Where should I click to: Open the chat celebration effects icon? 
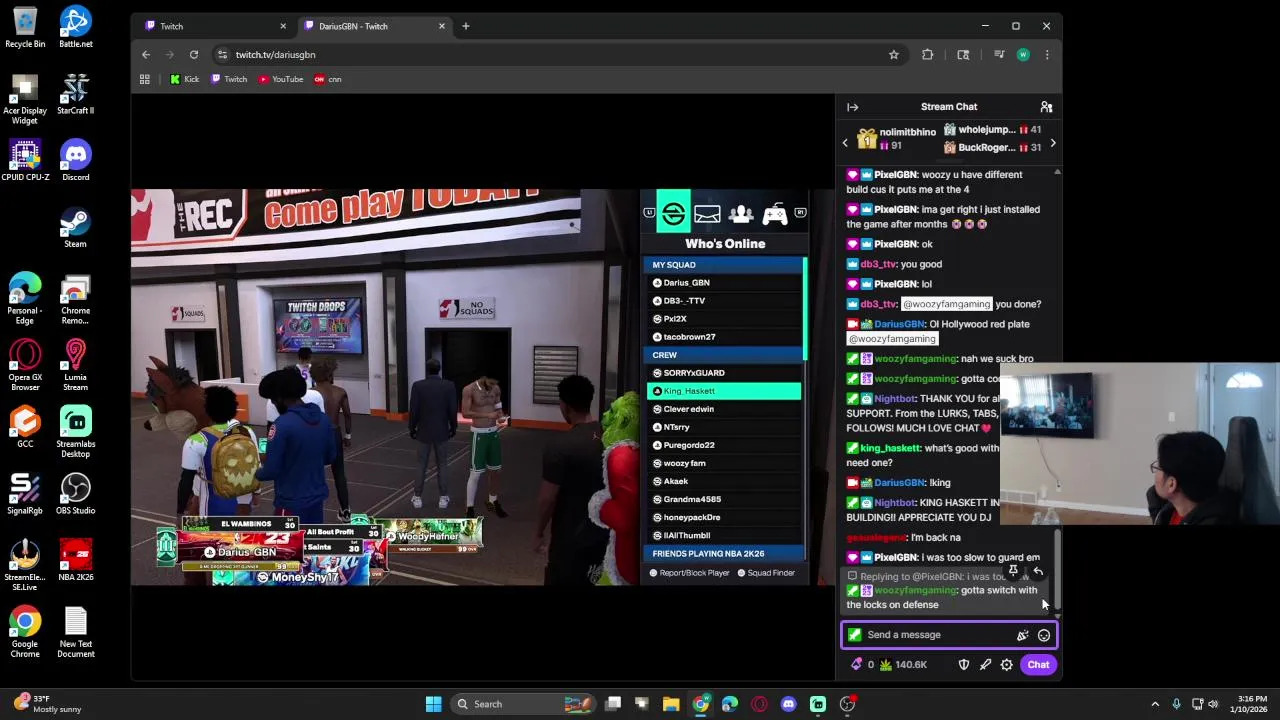[x=1022, y=635]
